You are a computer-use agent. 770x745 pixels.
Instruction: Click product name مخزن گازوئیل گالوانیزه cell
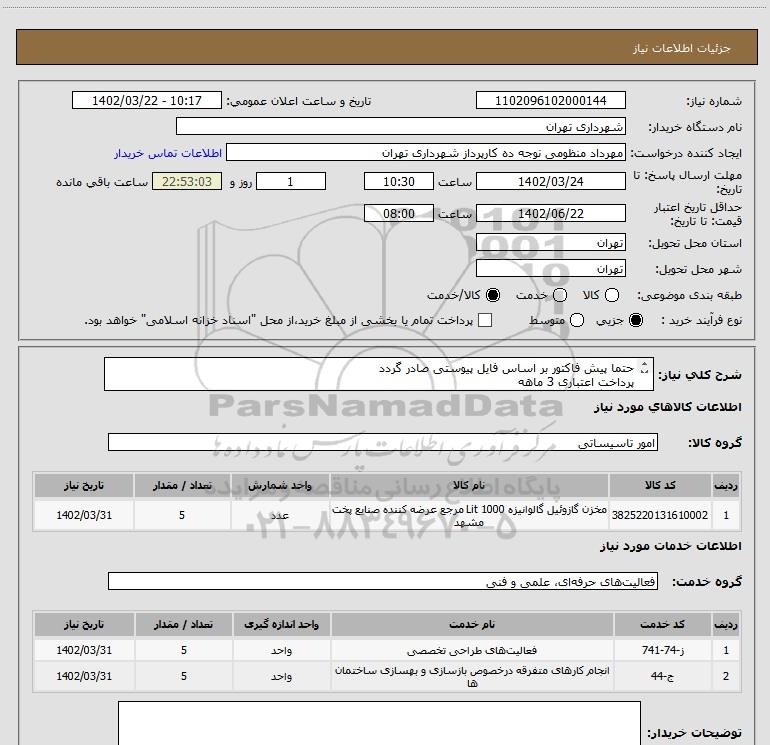469,515
